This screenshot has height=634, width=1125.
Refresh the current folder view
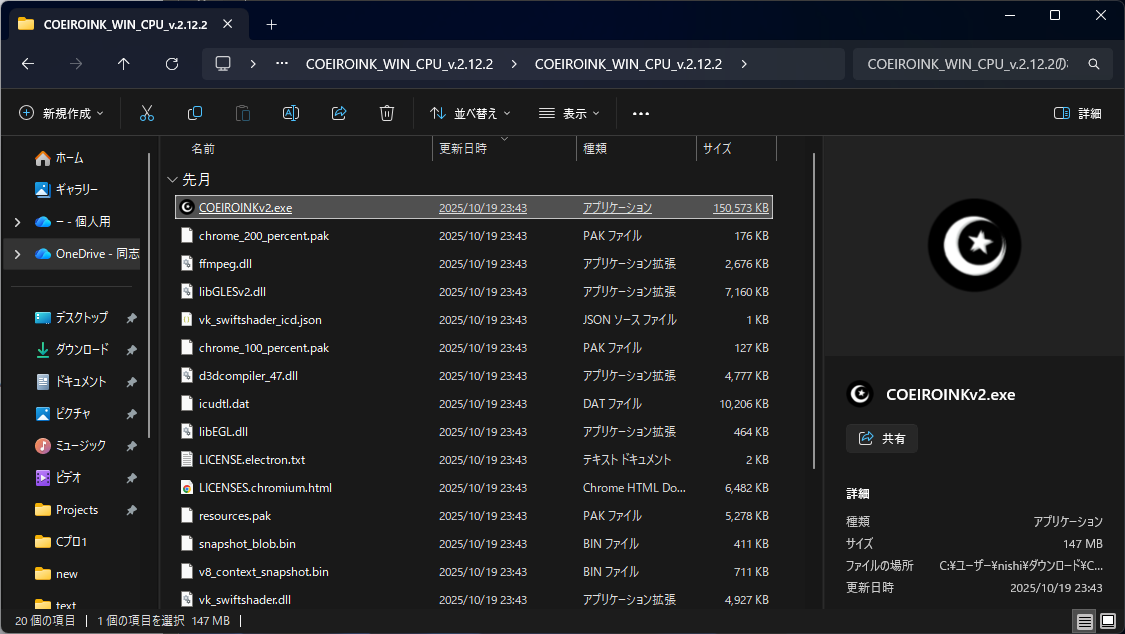[171, 64]
